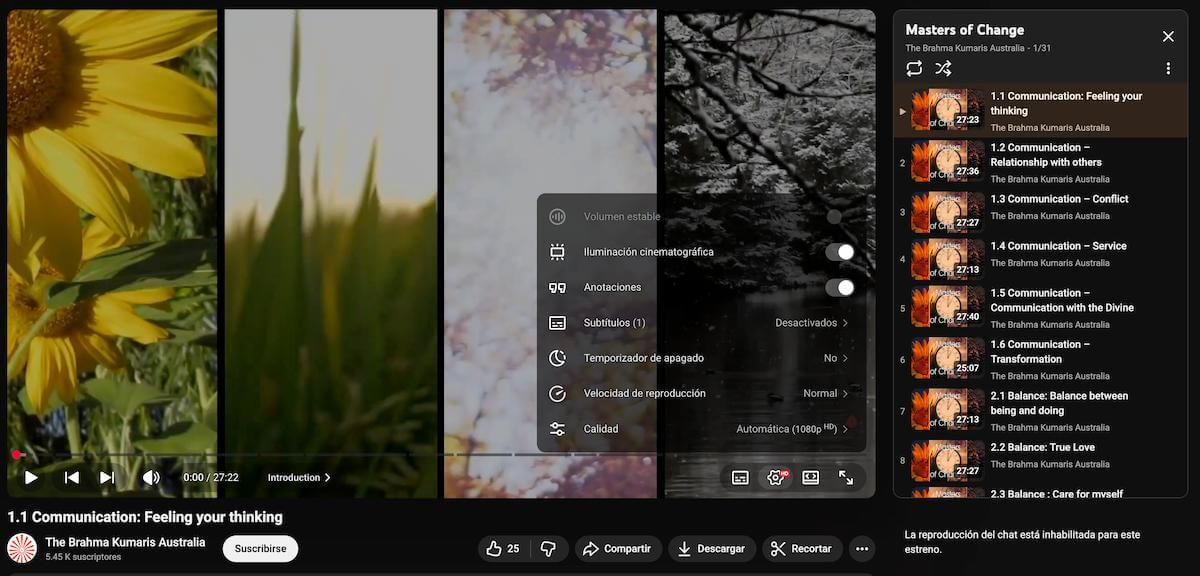
Task: Dislike the video with the thumbs down
Action: click(x=548, y=549)
